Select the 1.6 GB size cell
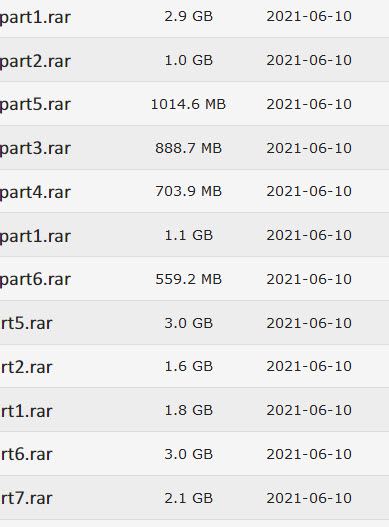389x527 pixels. 189,366
